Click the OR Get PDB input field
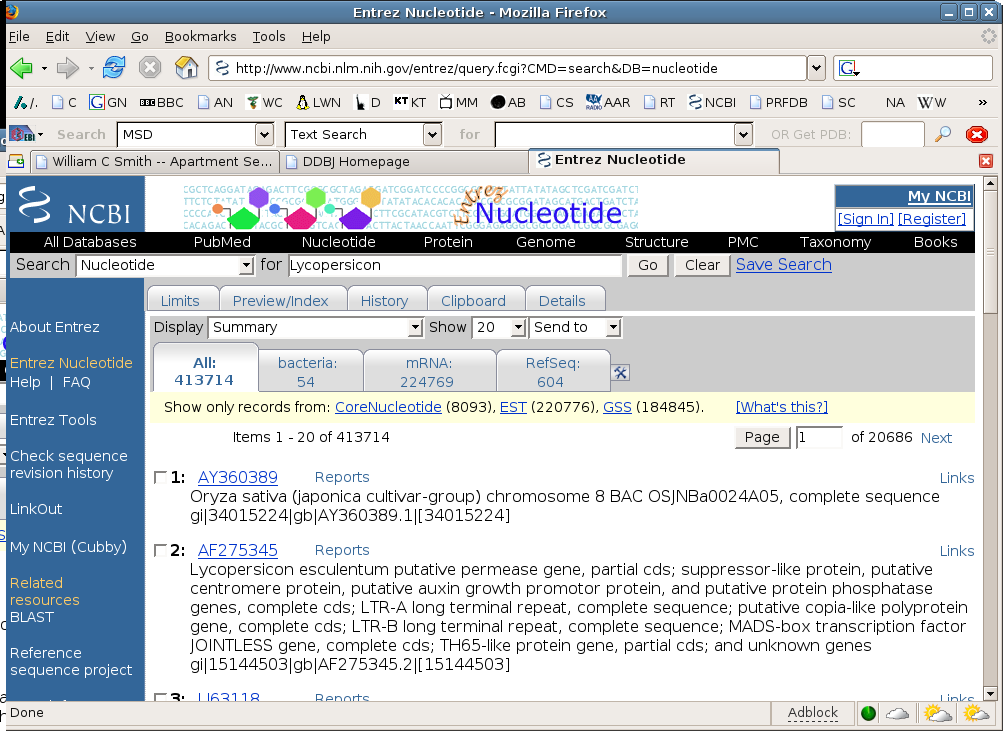This screenshot has width=1003, height=731. 892,134
